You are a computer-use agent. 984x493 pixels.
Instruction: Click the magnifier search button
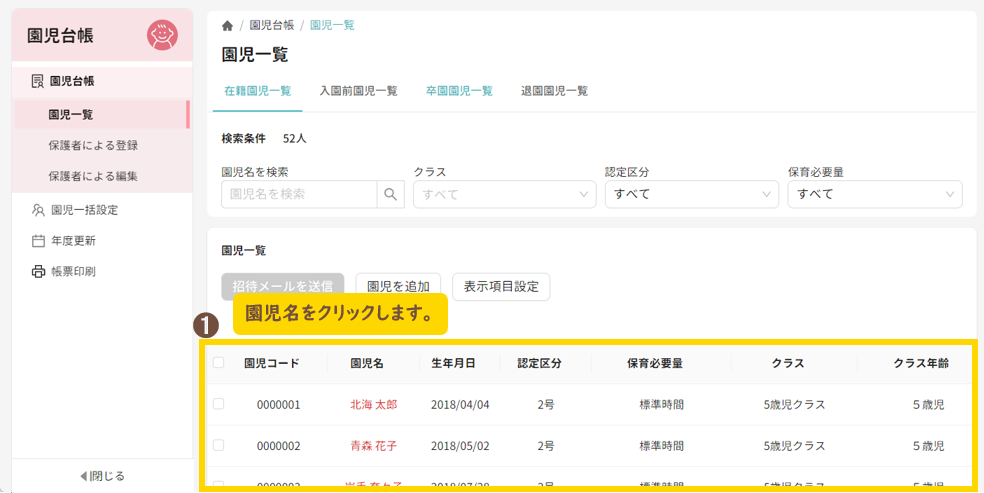(391, 194)
